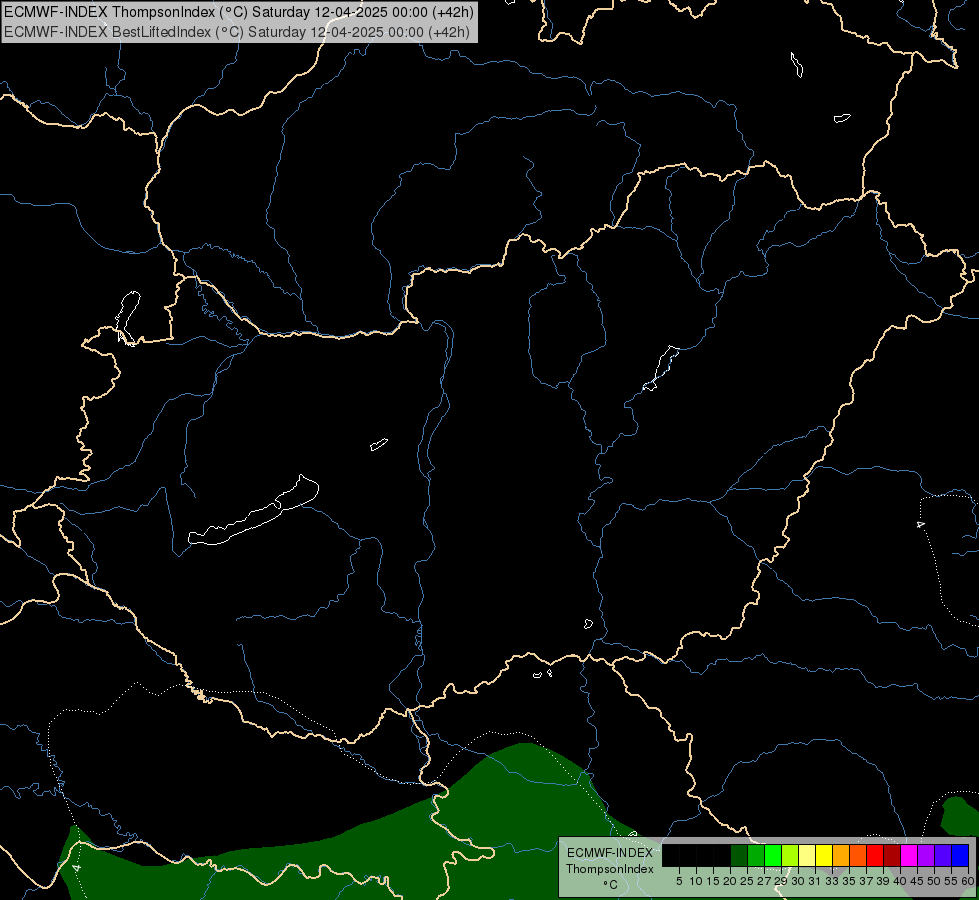Click legend tick value 37
The height and width of the screenshot is (900, 979).
[x=867, y=881]
